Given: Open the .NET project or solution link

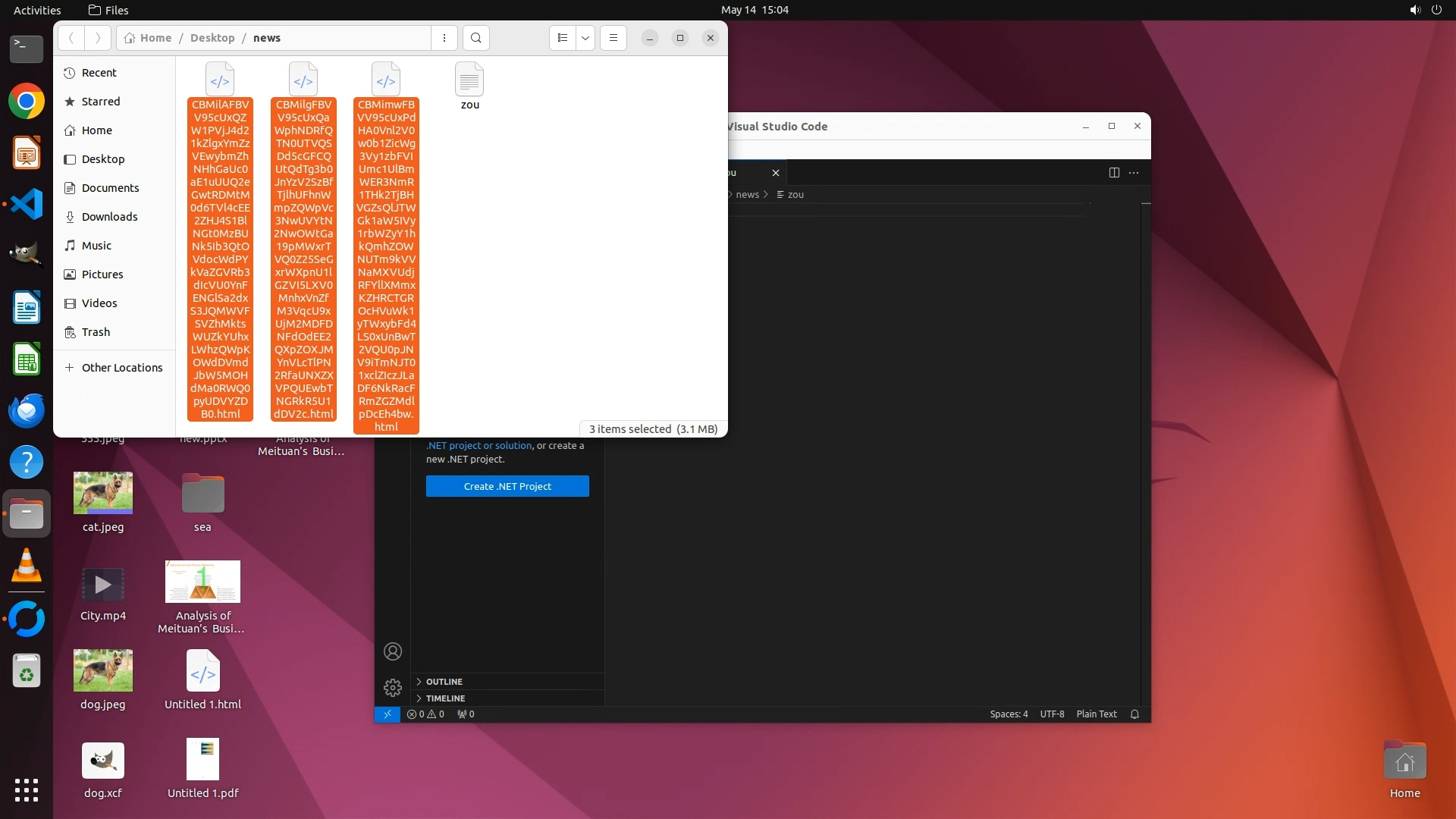Looking at the screenshot, I should 479,446.
